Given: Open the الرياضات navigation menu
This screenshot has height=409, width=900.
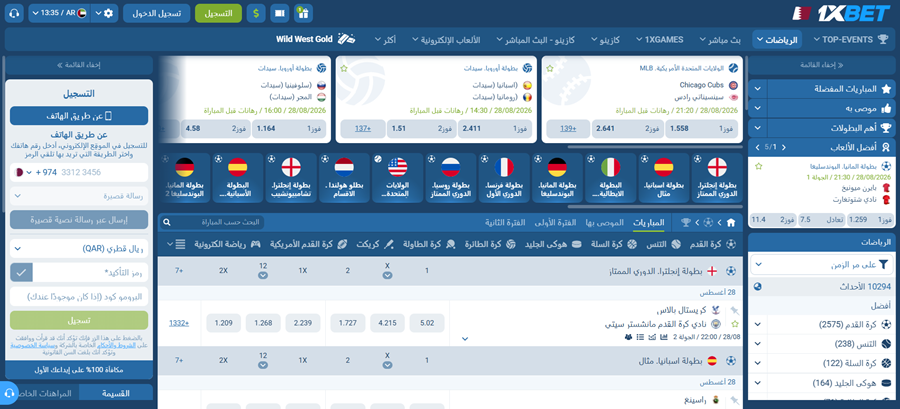Looking at the screenshot, I should pyautogui.click(x=777, y=40).
